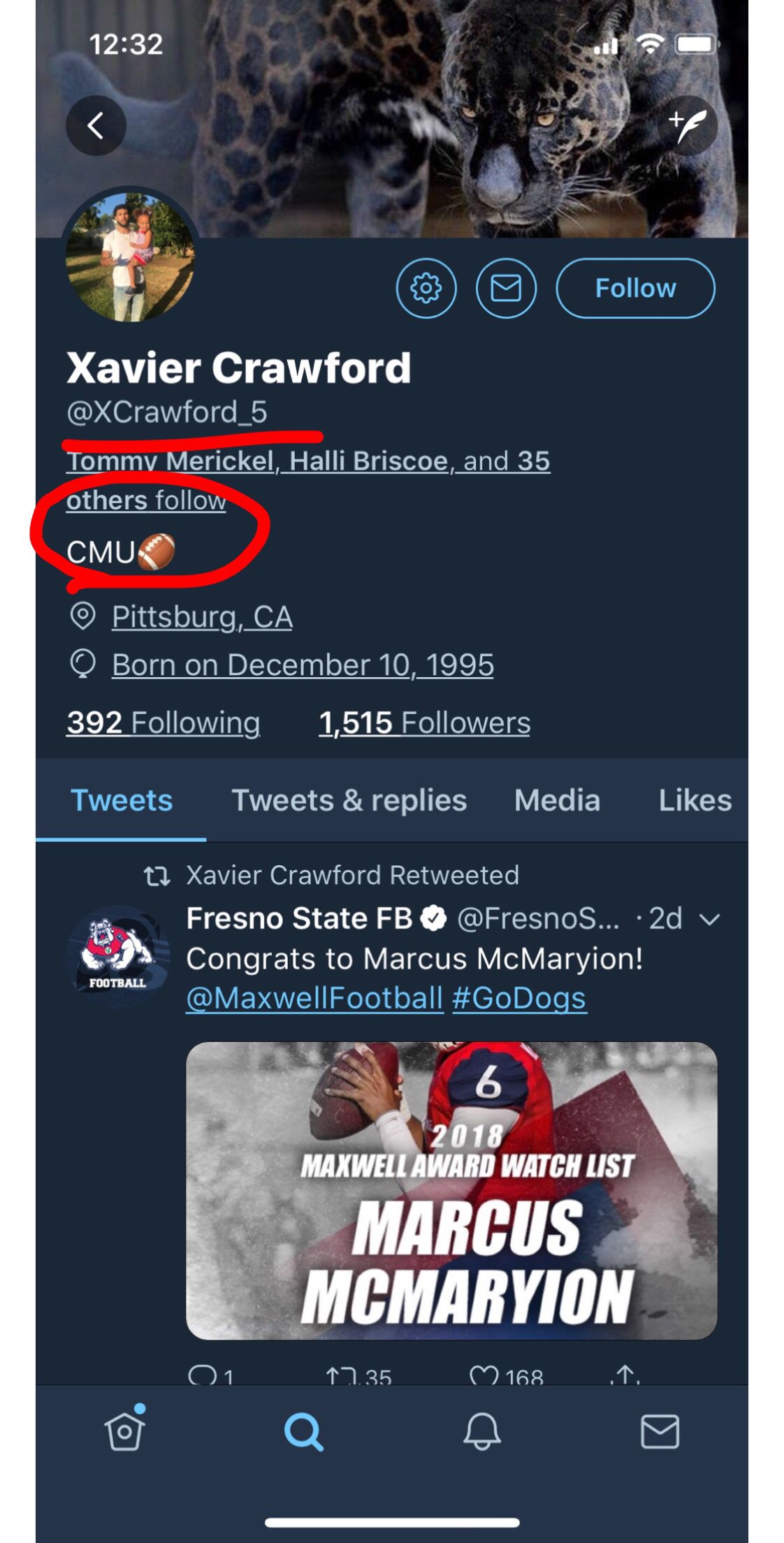Open the Search tab magnifier icon
The height and width of the screenshot is (1543, 784).
click(303, 1431)
